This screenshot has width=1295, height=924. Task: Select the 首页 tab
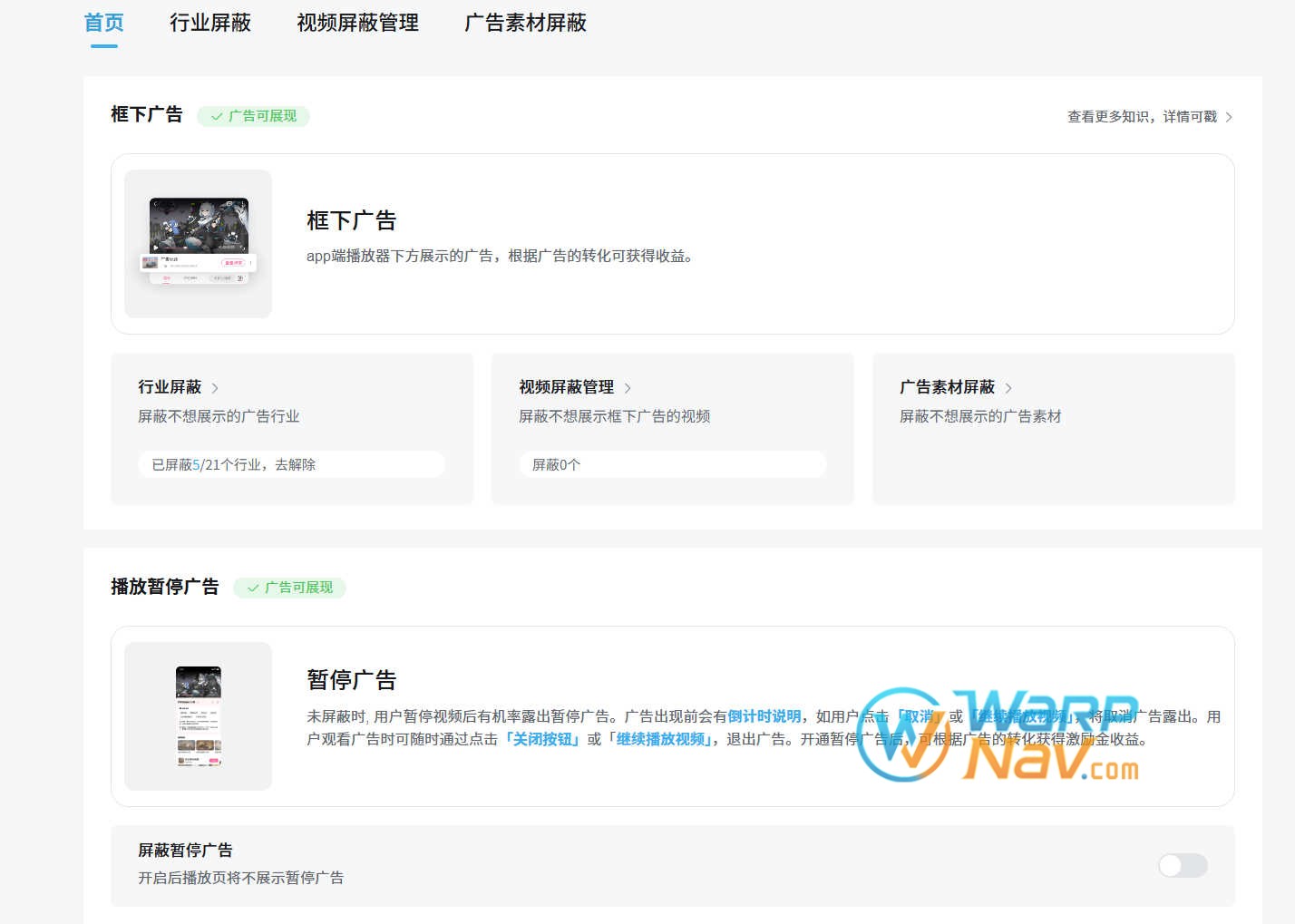click(103, 23)
